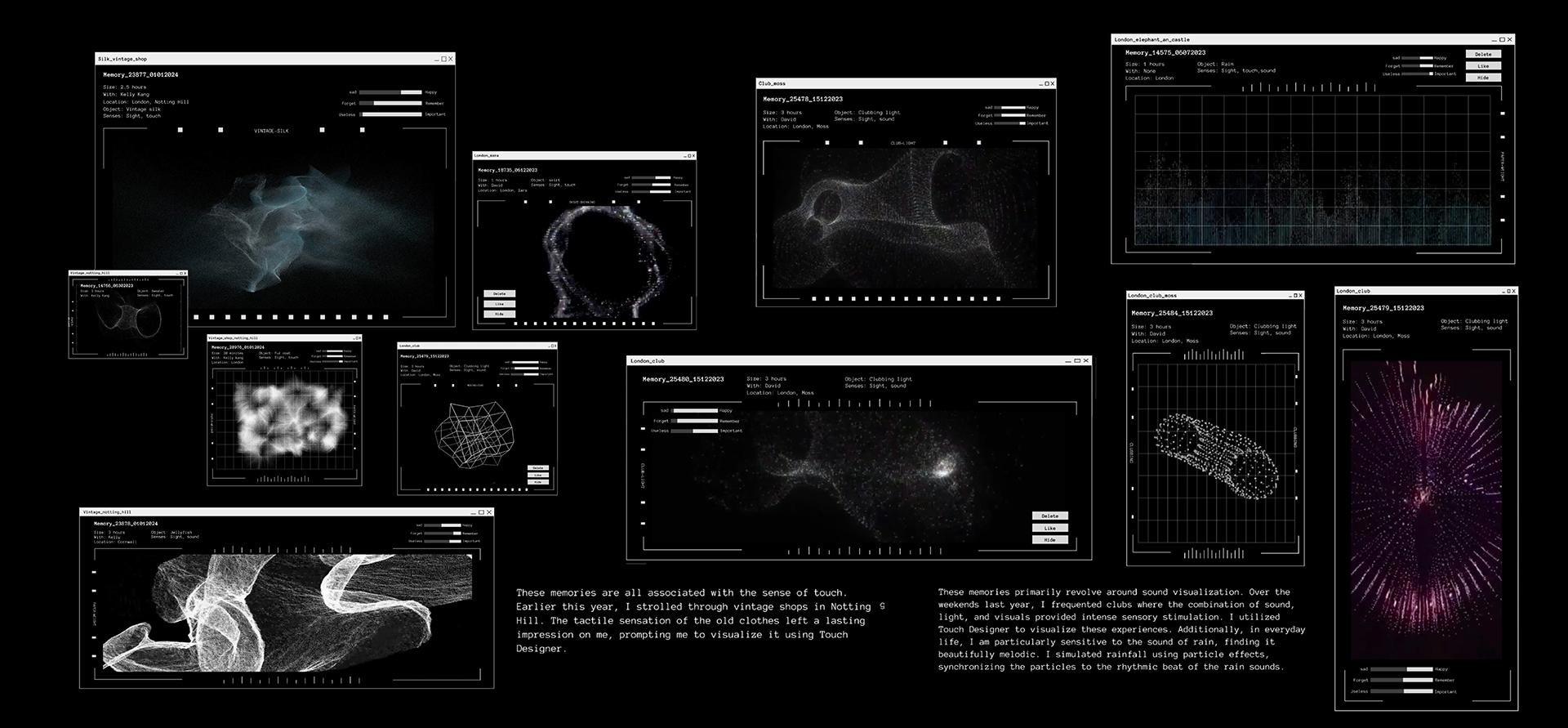The height and width of the screenshot is (728, 1568).
Task: Minimize the London_elephant_an_castle window
Action: click(1494, 40)
